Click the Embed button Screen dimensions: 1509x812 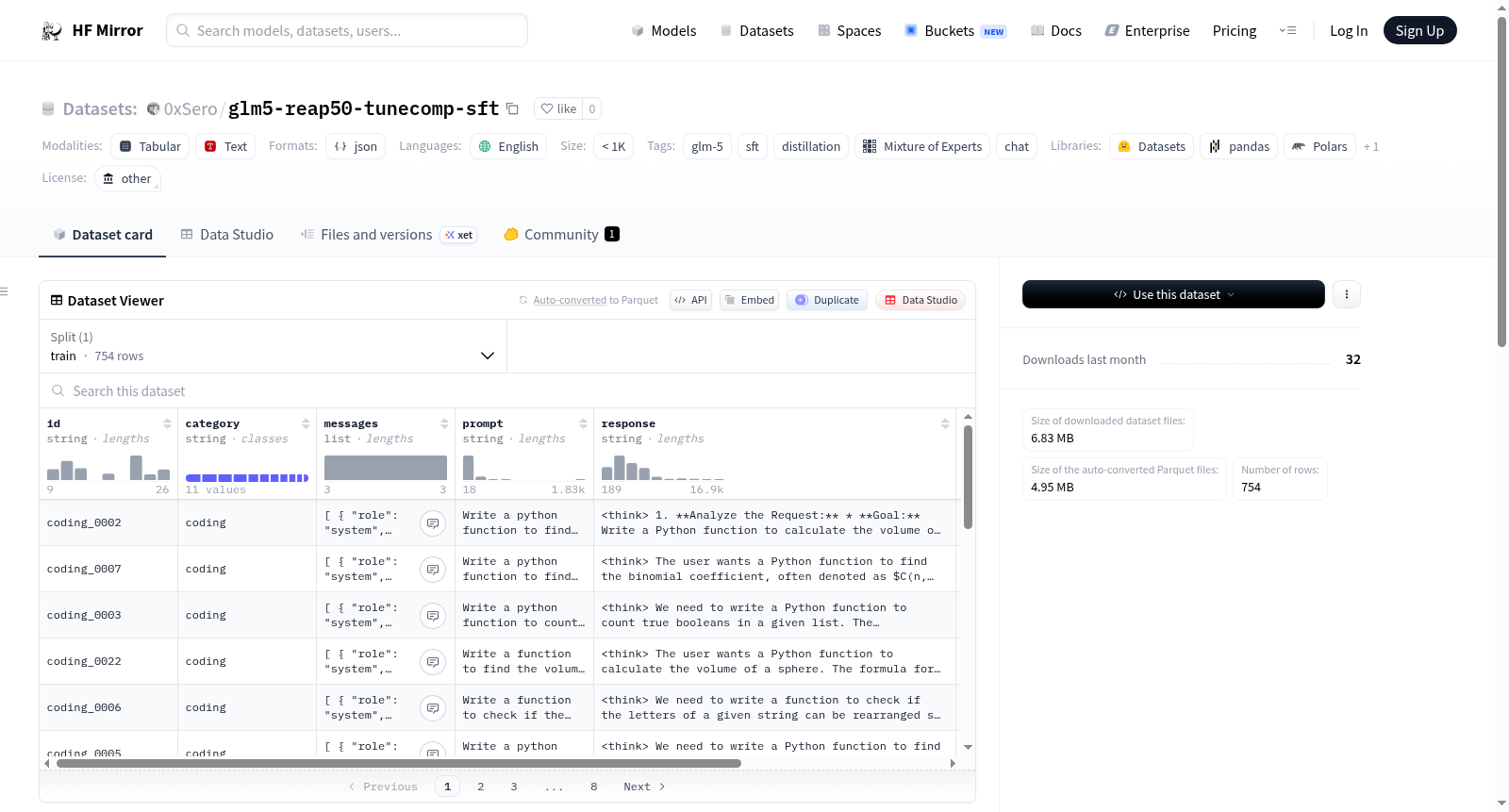click(750, 300)
